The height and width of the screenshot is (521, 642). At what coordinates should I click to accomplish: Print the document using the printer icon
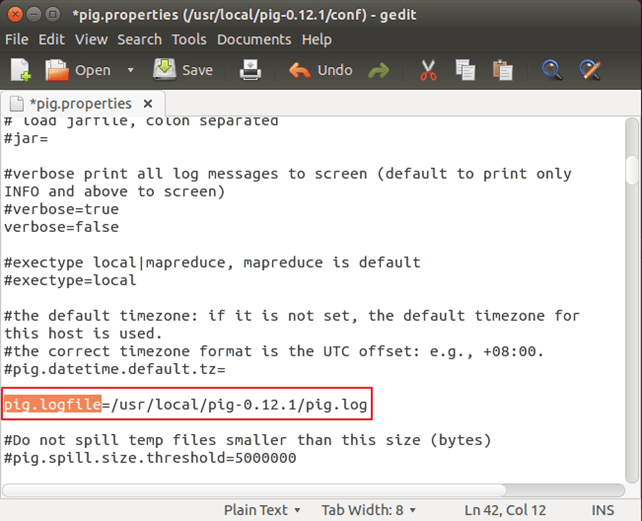pos(250,70)
